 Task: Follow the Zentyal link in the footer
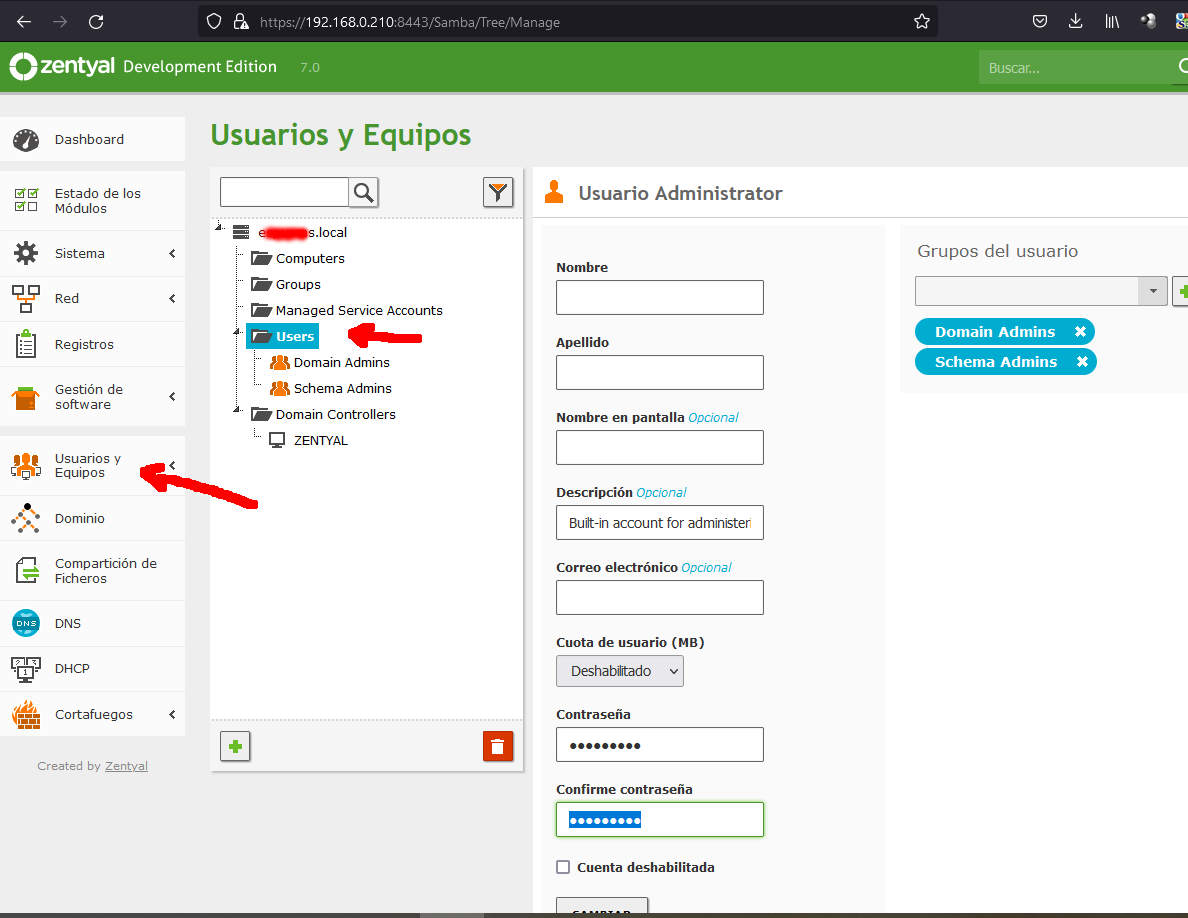(x=127, y=766)
